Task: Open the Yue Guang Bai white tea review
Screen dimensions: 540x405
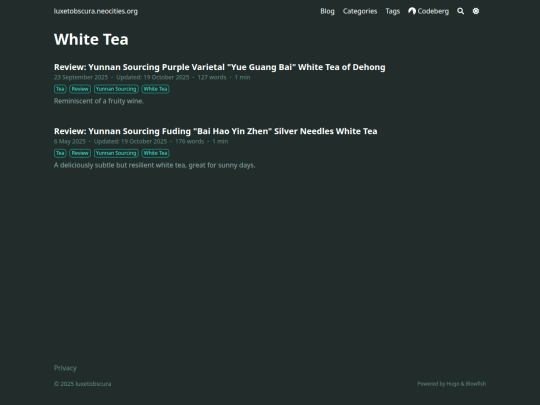Action: coord(220,67)
